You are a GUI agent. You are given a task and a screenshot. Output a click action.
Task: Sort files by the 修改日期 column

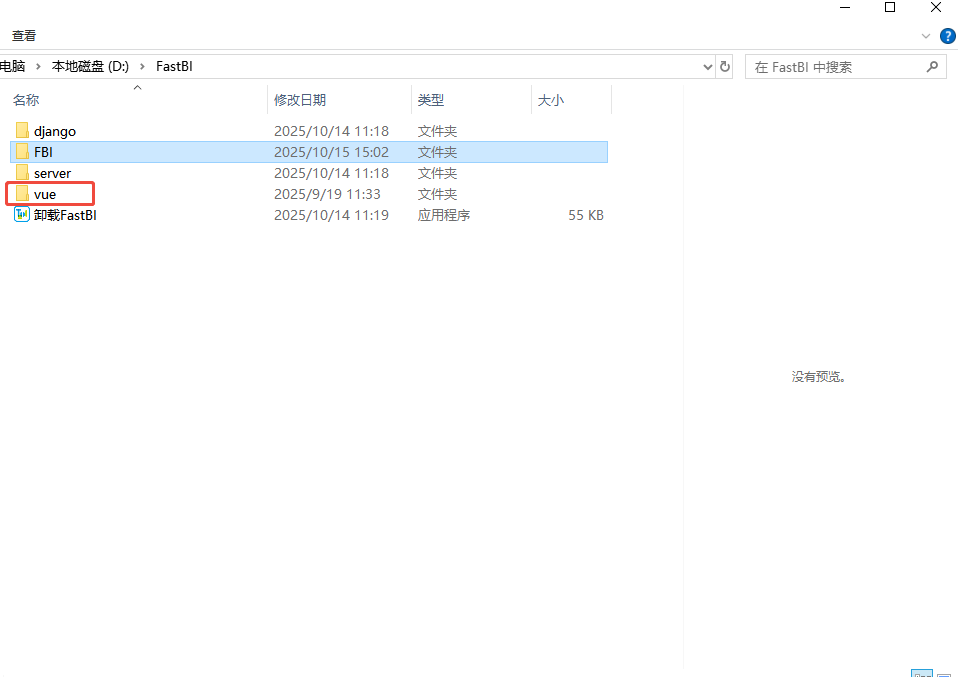coord(300,100)
